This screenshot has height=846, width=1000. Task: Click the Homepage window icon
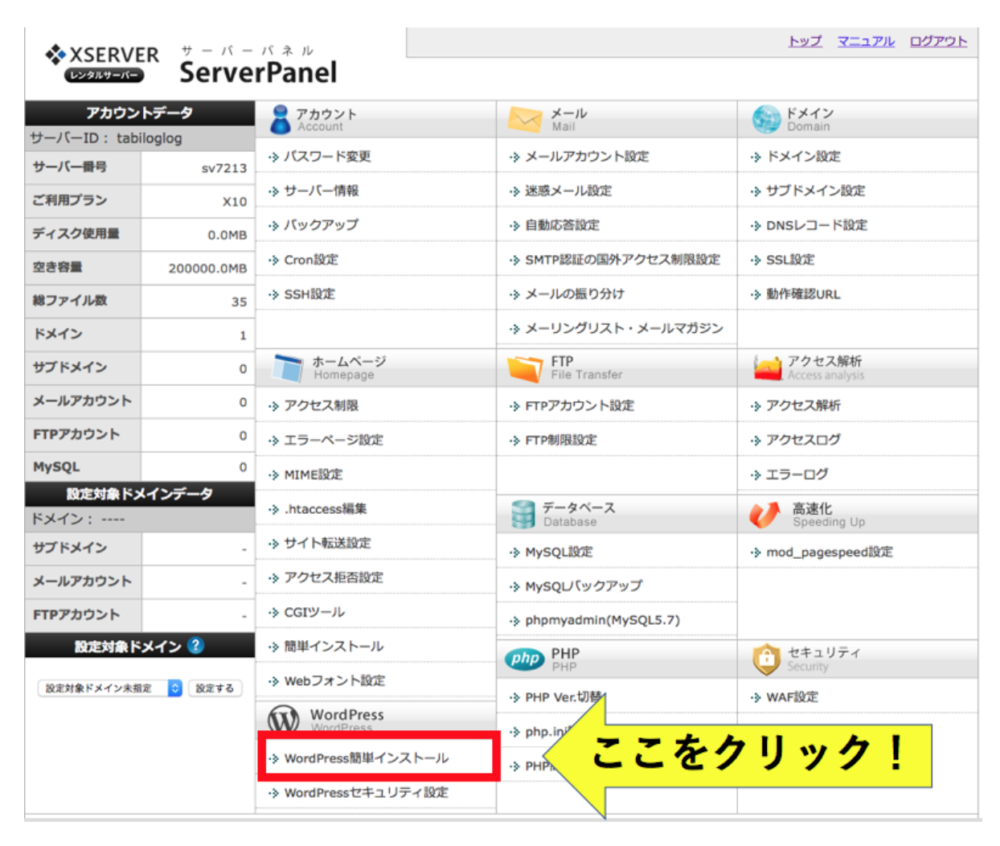point(287,368)
